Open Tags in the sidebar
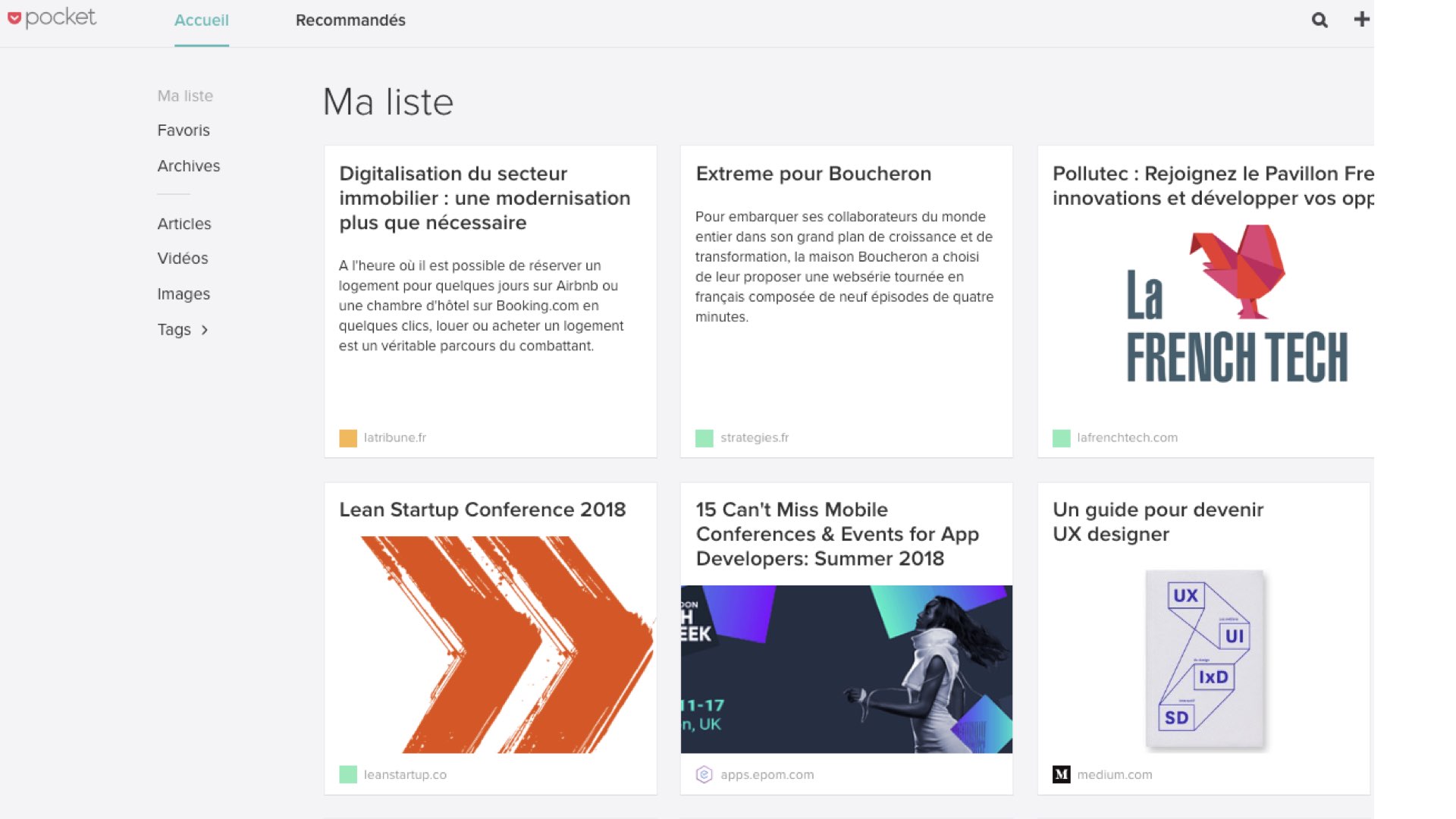 pos(174,330)
